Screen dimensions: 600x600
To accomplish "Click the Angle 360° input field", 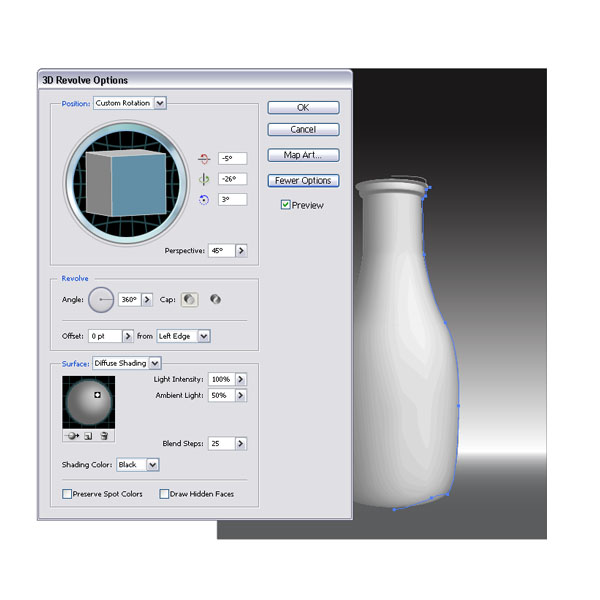I will tap(130, 300).
